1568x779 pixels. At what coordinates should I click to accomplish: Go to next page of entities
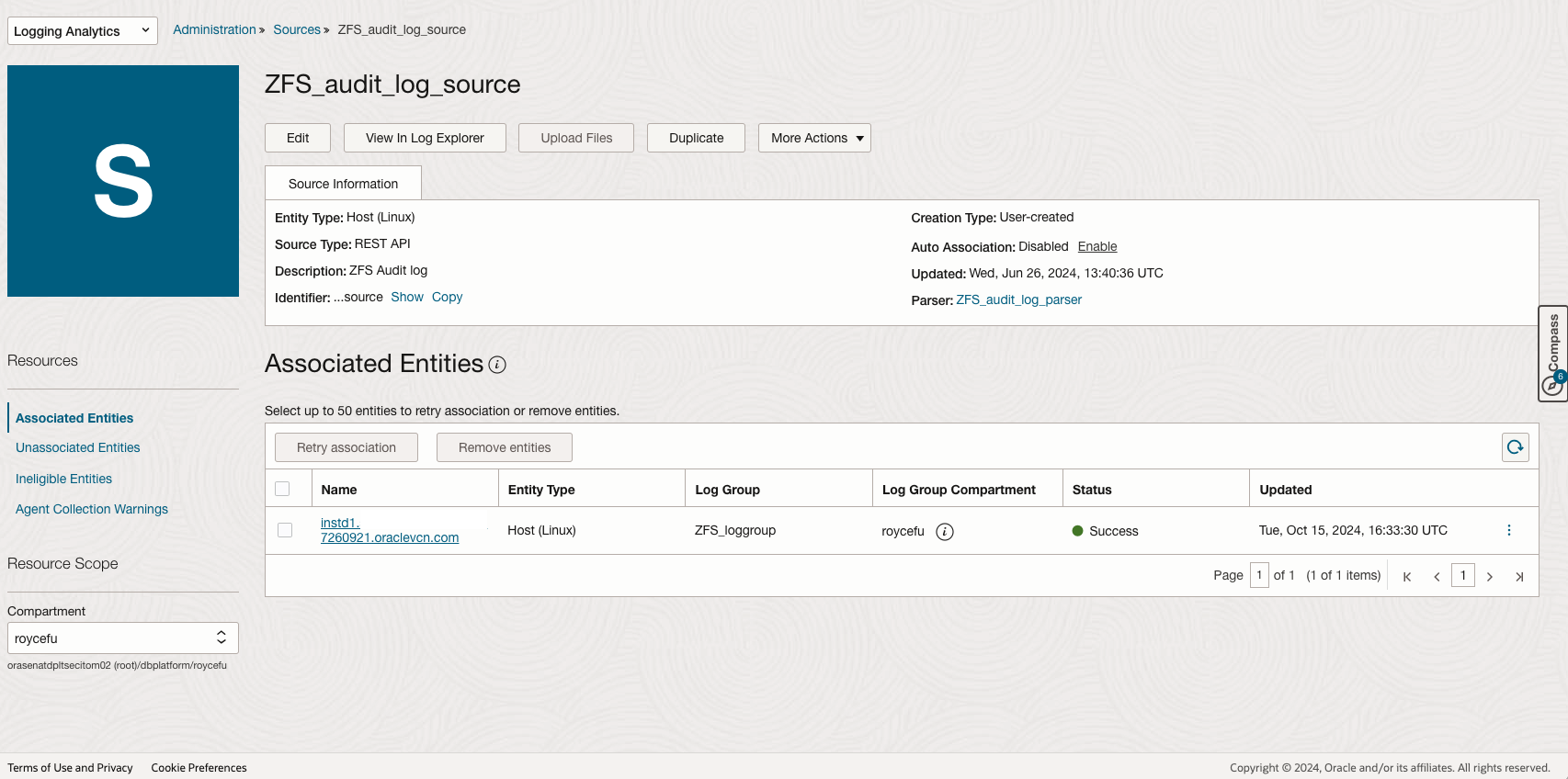click(x=1490, y=577)
